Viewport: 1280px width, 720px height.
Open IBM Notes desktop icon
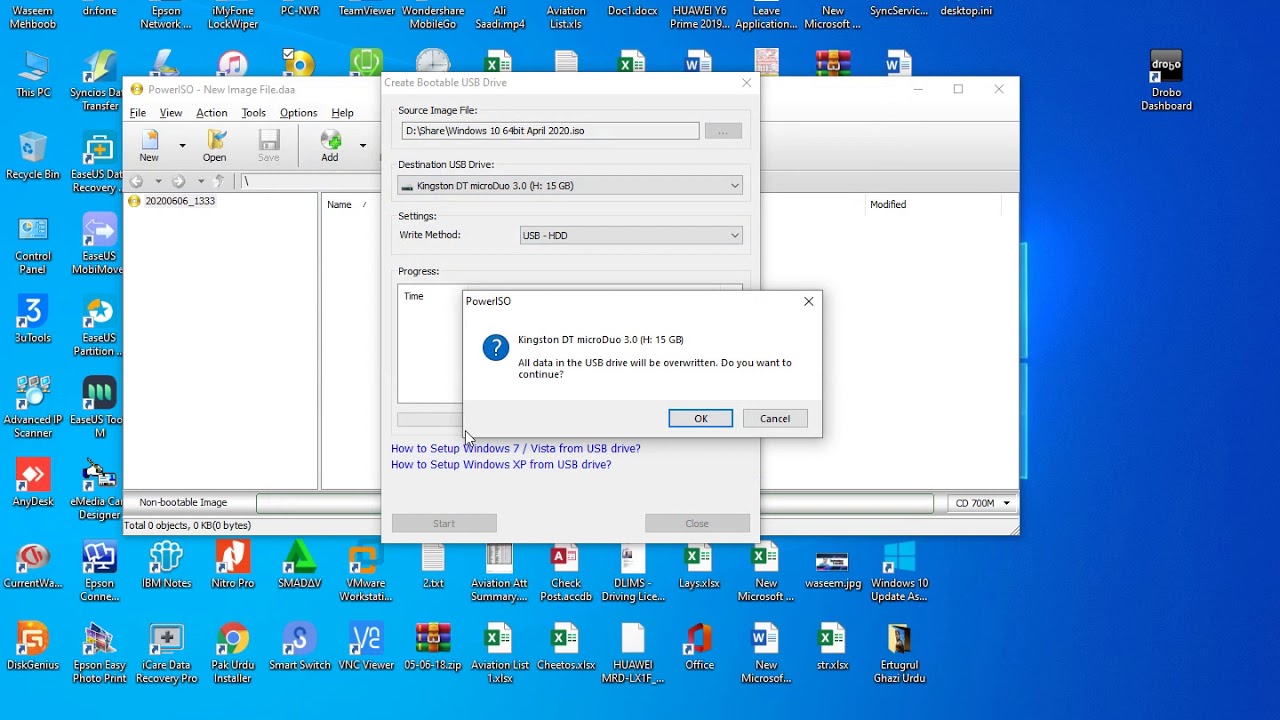166,565
